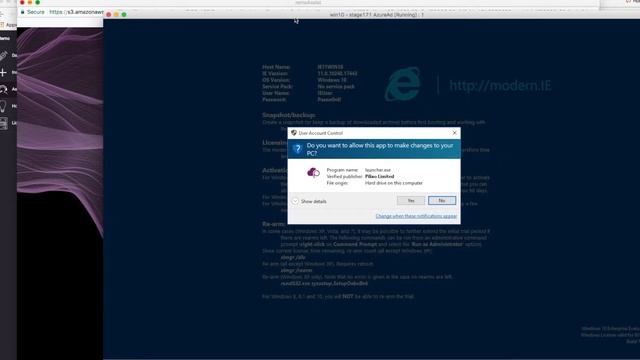Click the lightbulb icon in browser sidebar
Screen dimensions: 640x360
click(x=3, y=106)
